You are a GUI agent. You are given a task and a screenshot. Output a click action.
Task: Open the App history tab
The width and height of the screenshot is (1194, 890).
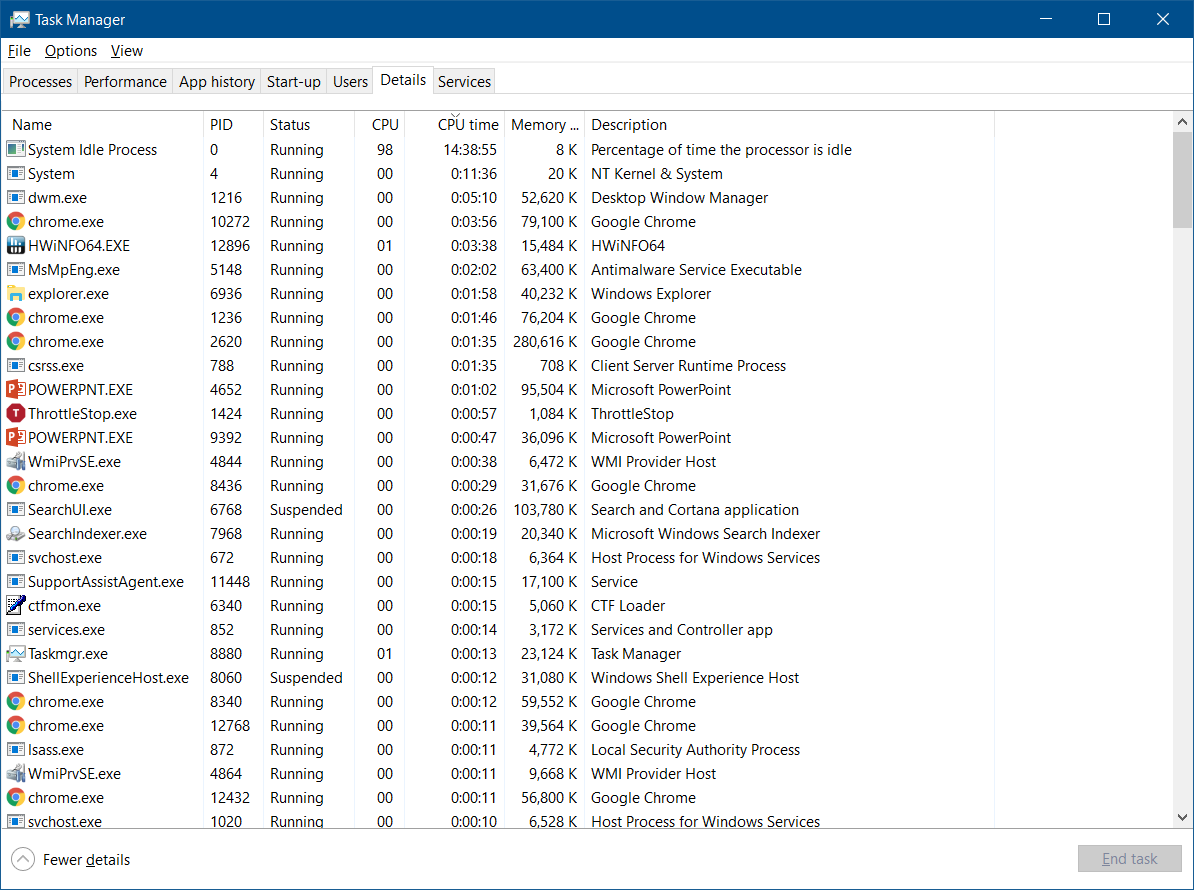(216, 81)
